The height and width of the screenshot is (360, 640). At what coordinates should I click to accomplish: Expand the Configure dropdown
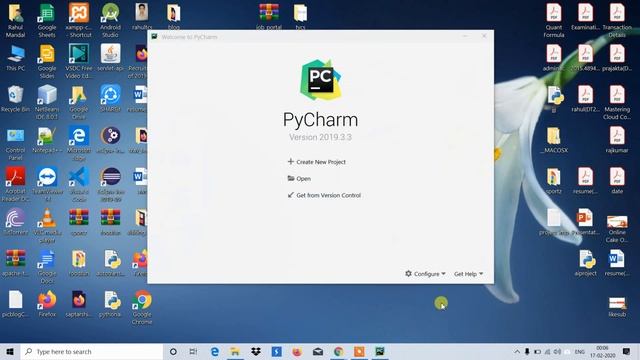(425, 273)
